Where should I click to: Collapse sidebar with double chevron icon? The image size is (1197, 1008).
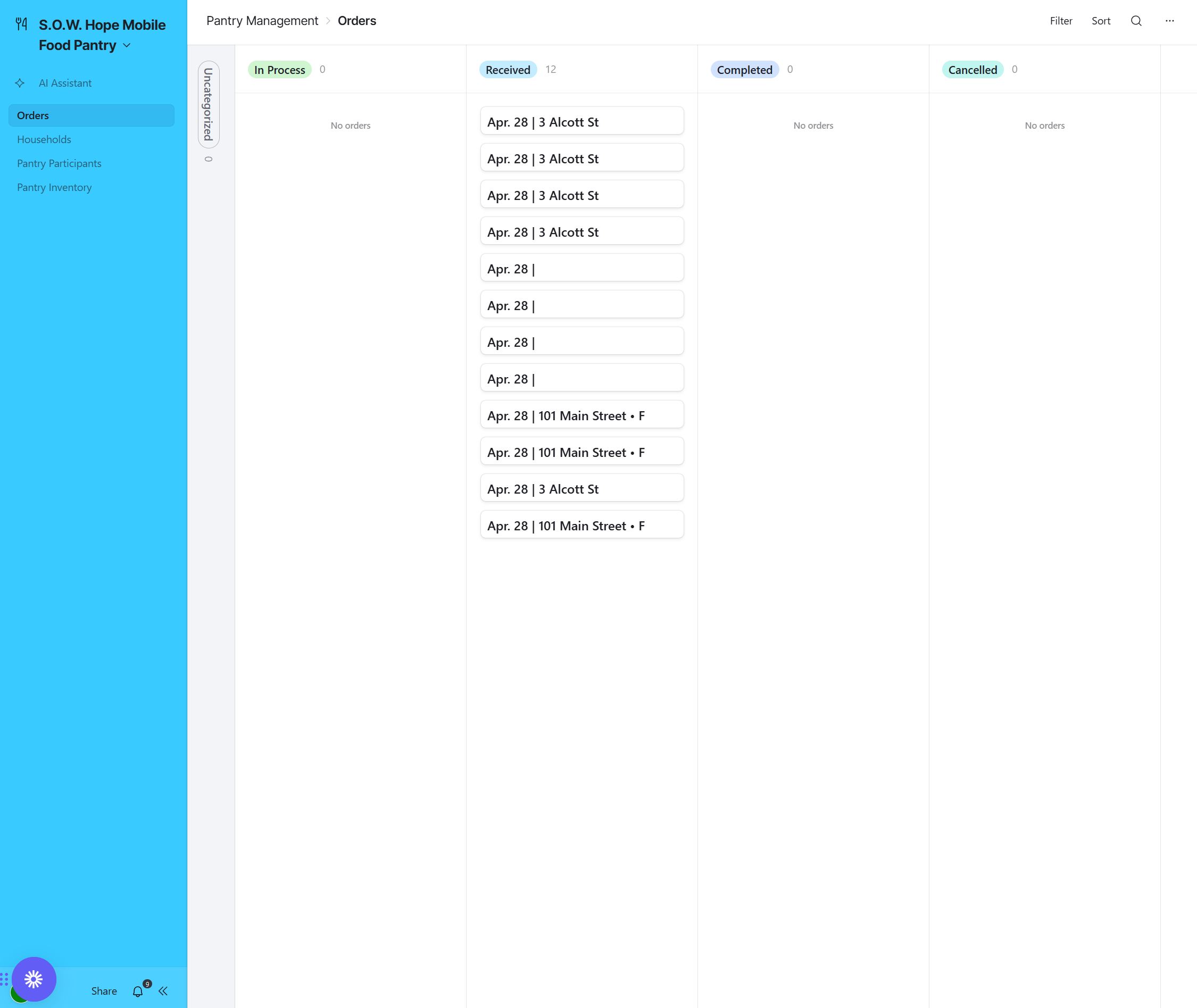point(163,992)
